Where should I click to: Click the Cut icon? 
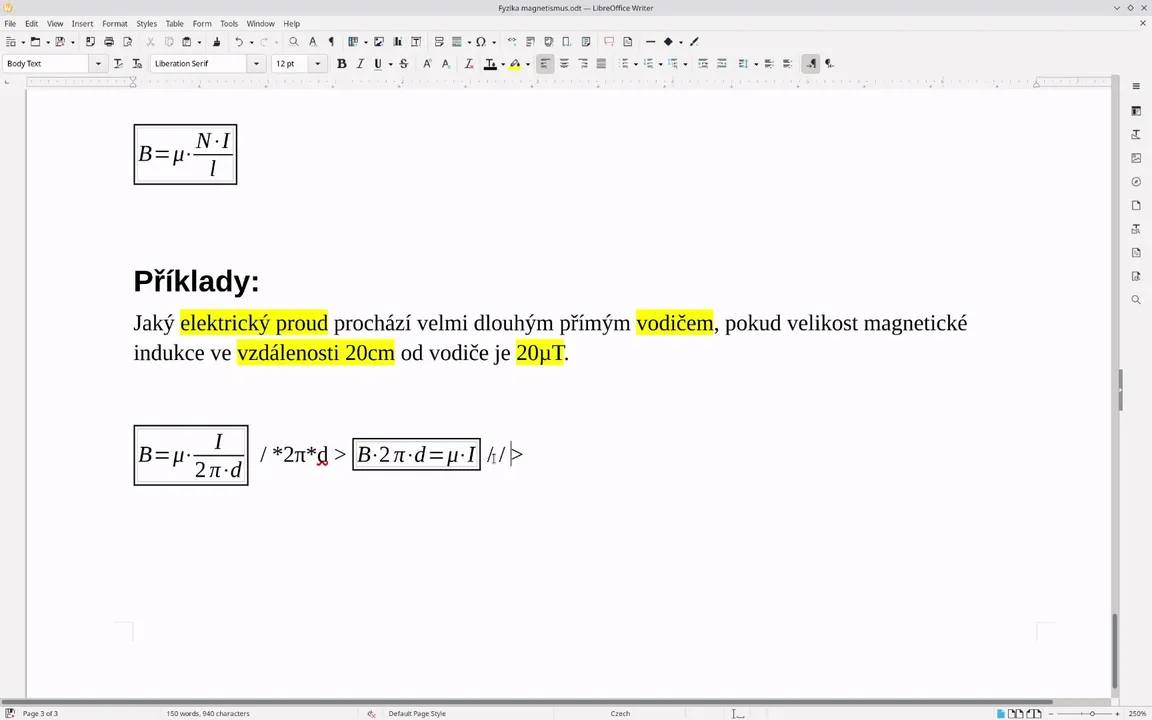click(x=150, y=42)
